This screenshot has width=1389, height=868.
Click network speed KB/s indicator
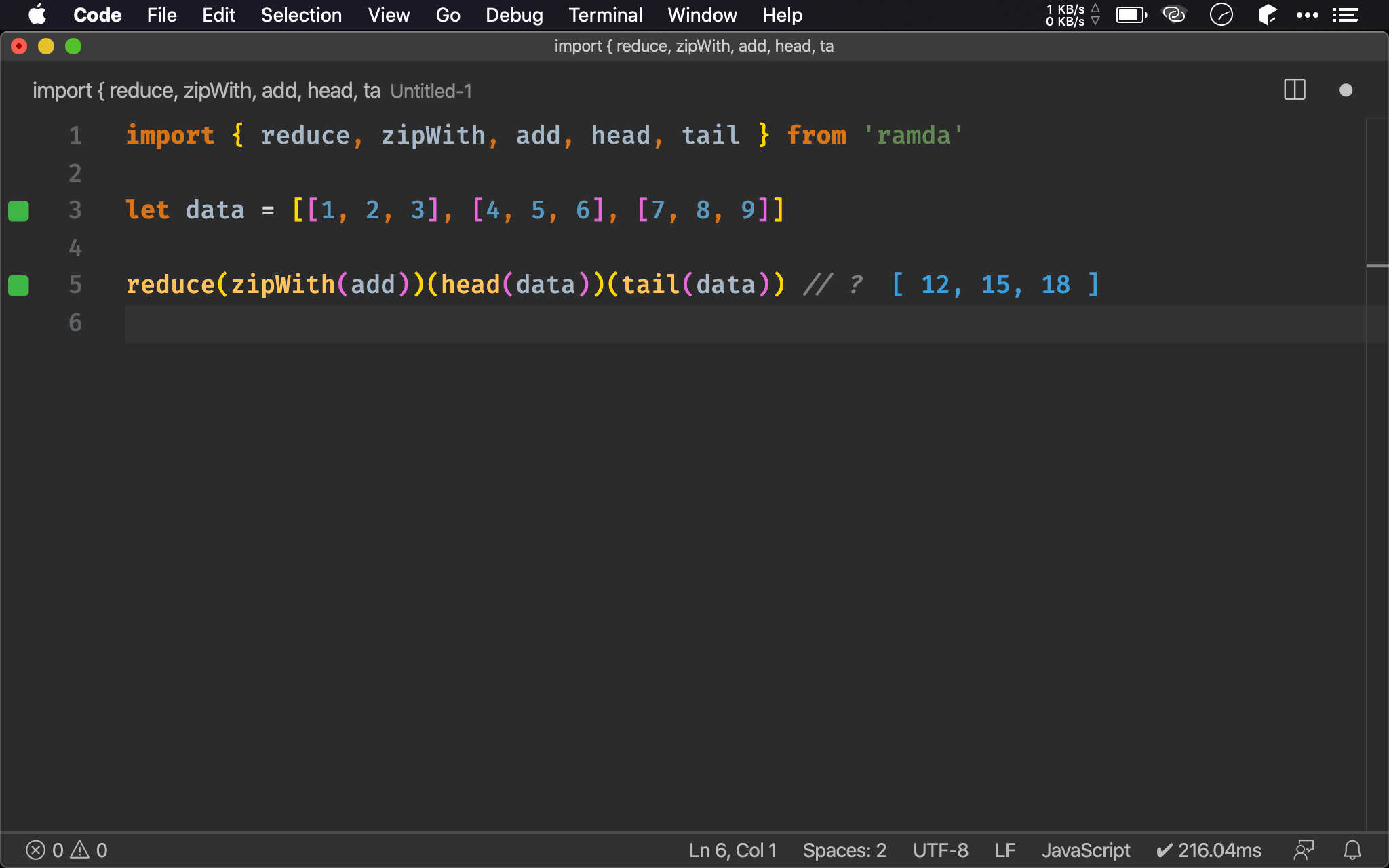(1073, 15)
